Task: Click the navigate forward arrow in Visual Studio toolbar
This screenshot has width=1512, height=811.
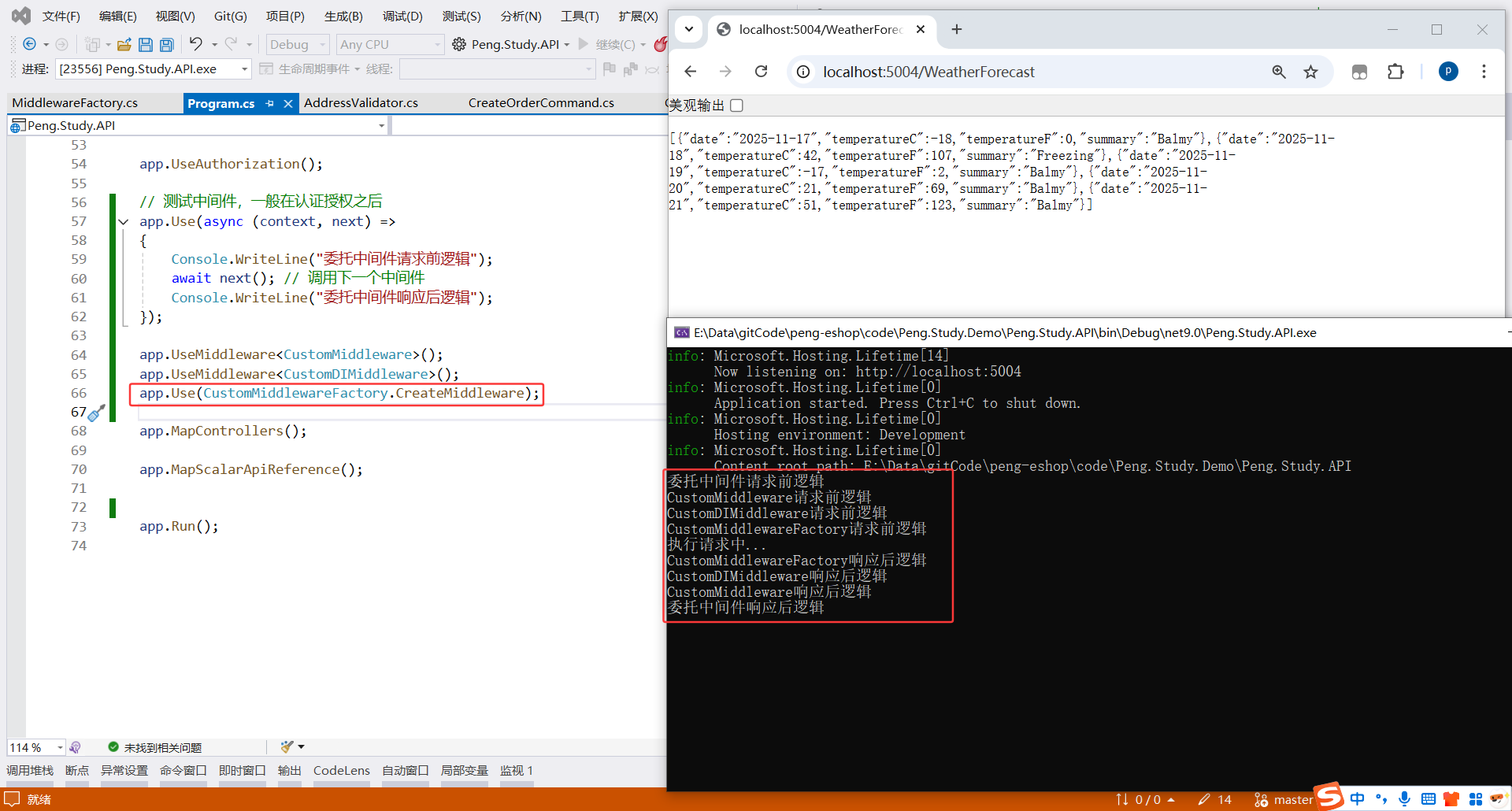Action: pyautogui.click(x=61, y=44)
